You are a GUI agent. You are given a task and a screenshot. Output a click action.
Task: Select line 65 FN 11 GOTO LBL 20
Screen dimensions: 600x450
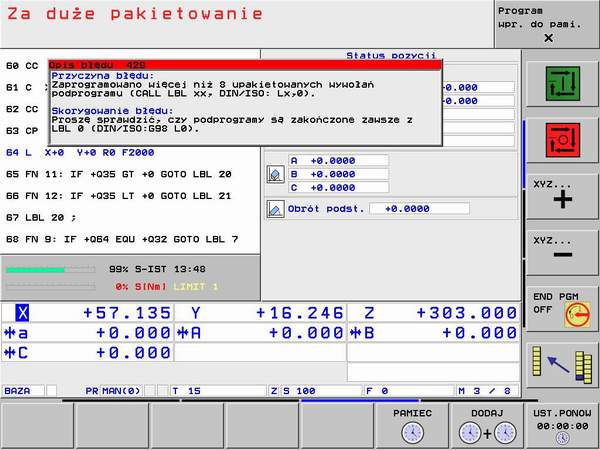(119, 174)
